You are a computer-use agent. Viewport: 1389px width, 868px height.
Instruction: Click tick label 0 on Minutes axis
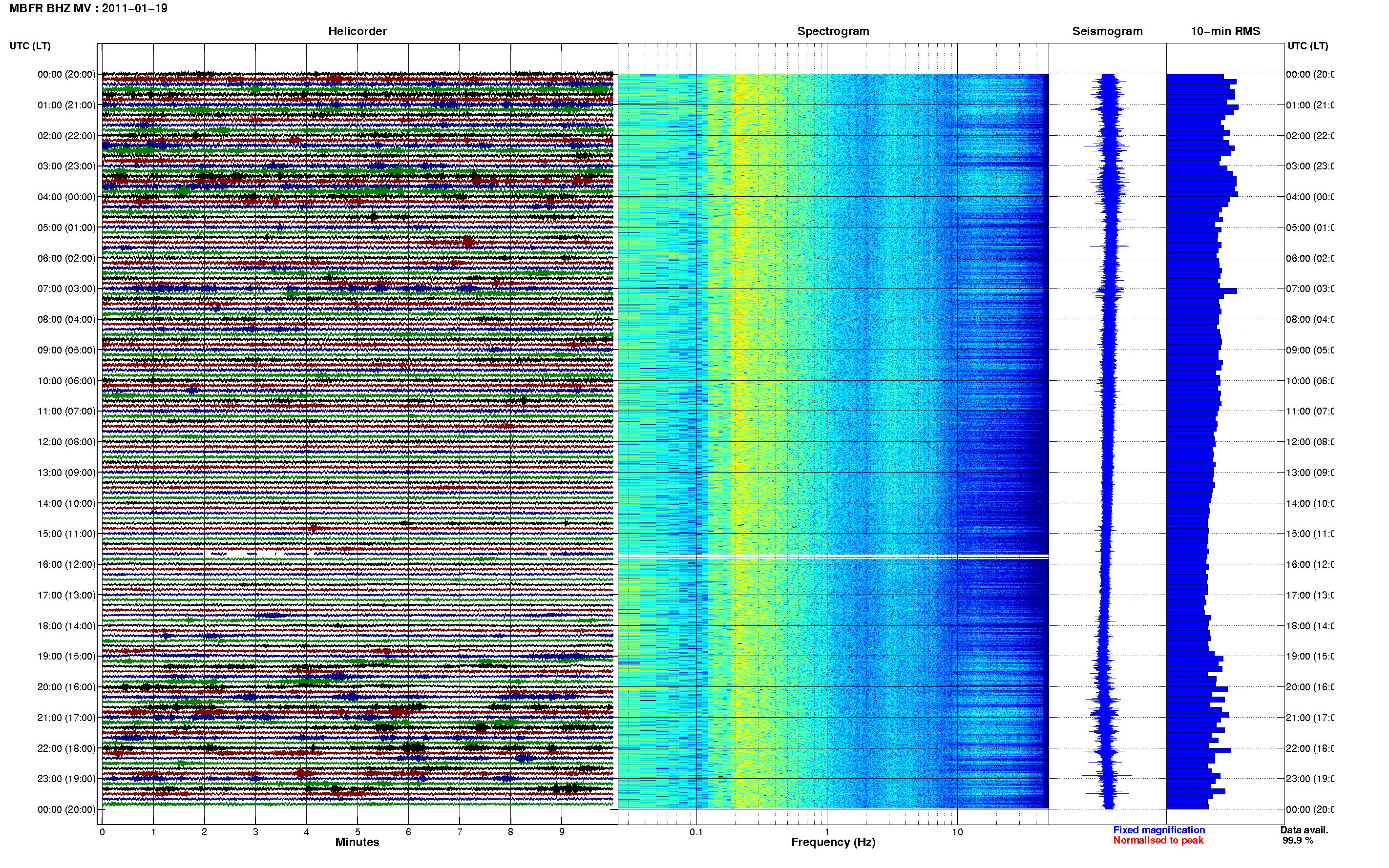[102, 832]
